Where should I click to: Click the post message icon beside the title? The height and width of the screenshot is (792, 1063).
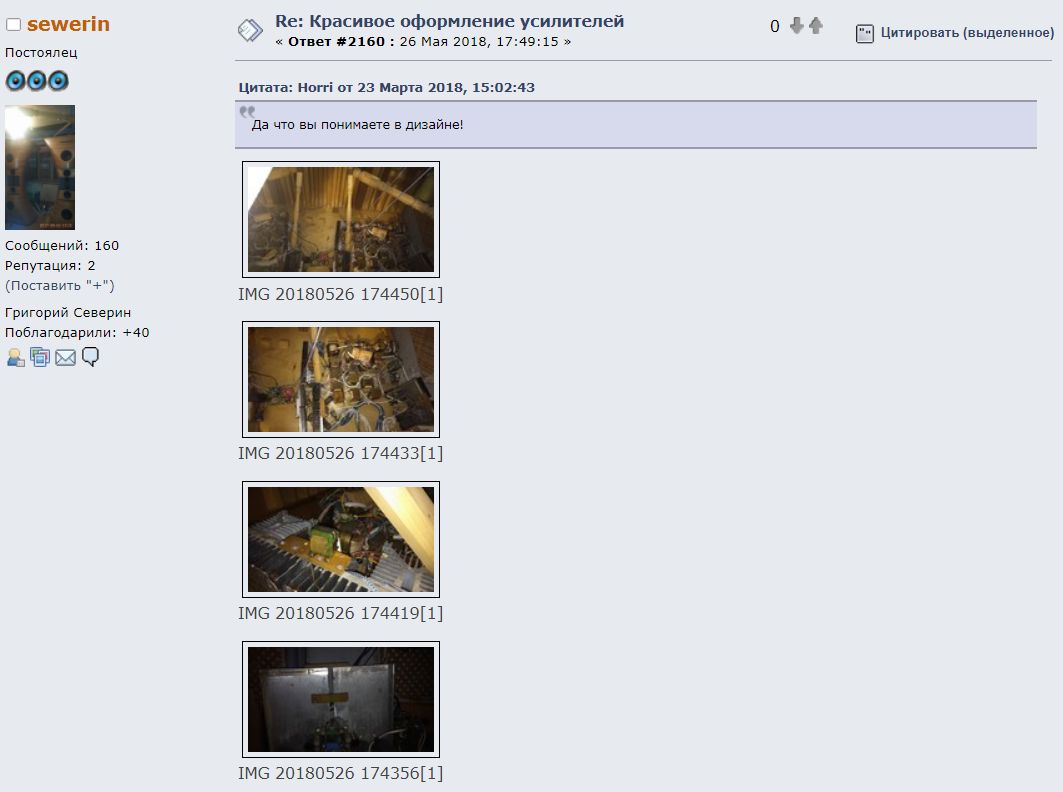point(250,30)
